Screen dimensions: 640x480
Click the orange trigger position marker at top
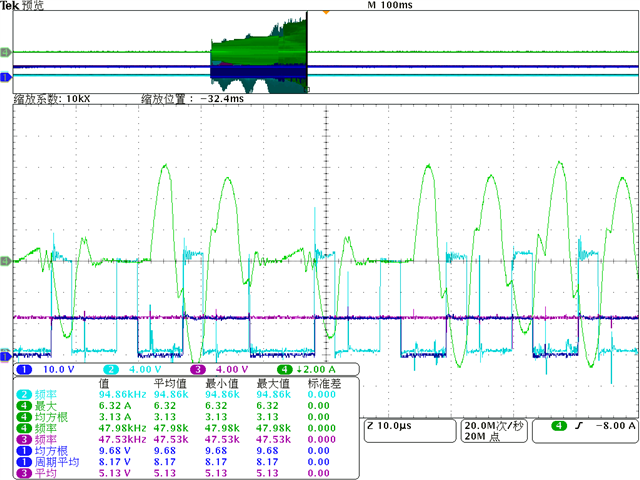tap(326, 13)
